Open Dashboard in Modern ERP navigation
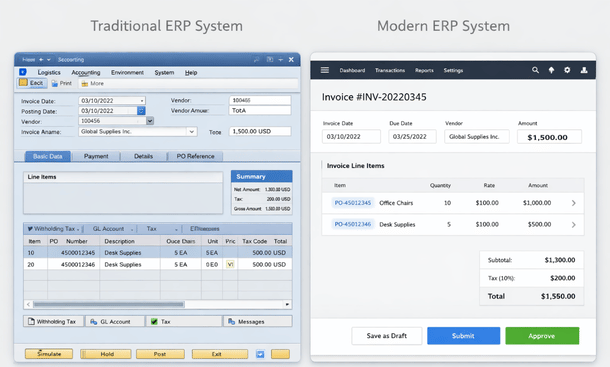The height and width of the screenshot is (367, 610). coord(352,70)
